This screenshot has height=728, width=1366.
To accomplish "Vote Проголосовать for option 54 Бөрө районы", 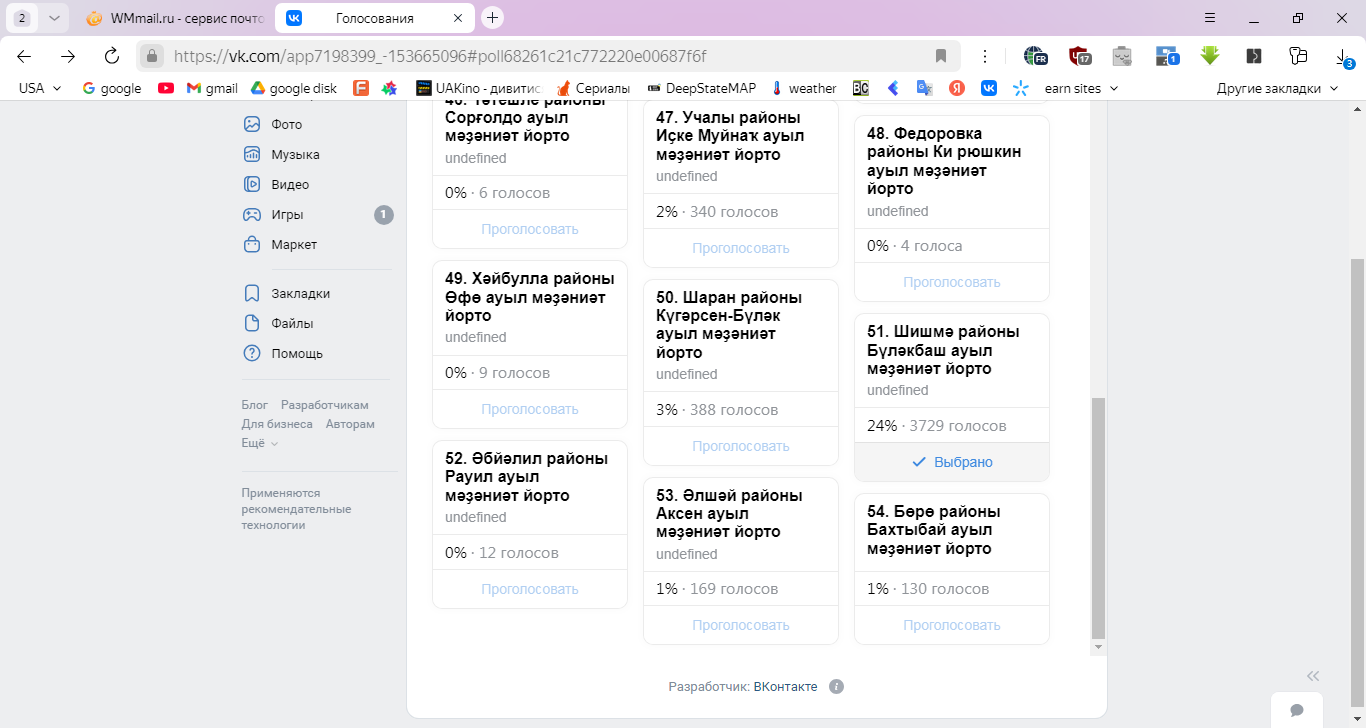I will pyautogui.click(x=952, y=625).
